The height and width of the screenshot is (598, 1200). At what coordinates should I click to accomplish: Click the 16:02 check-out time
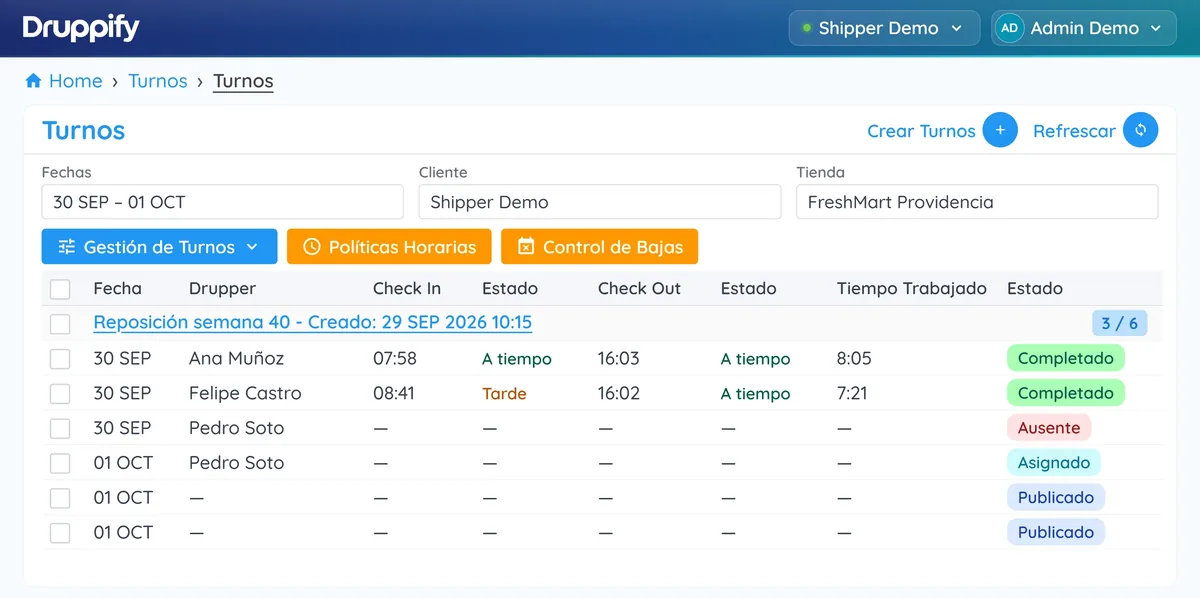pyautogui.click(x=619, y=393)
